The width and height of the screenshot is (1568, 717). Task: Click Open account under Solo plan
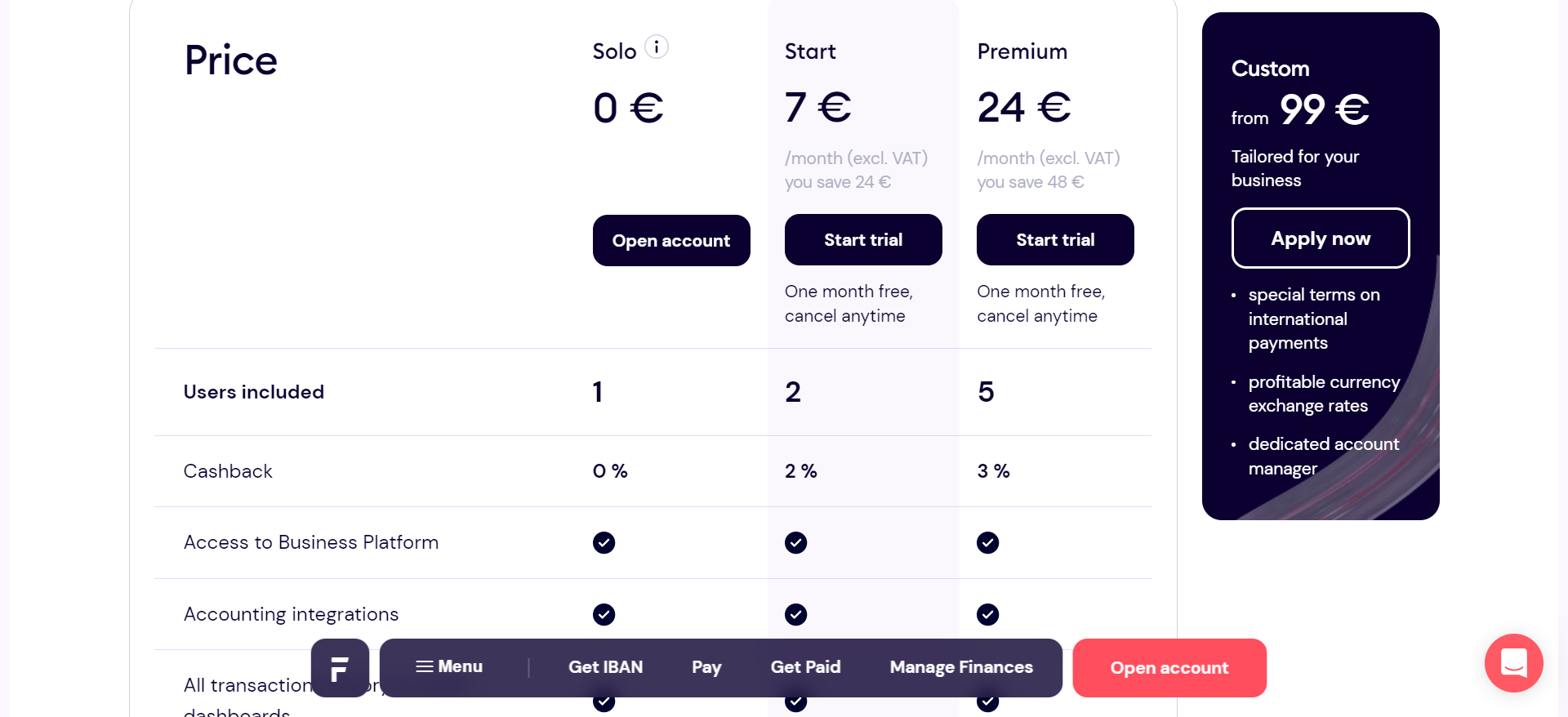[671, 241]
